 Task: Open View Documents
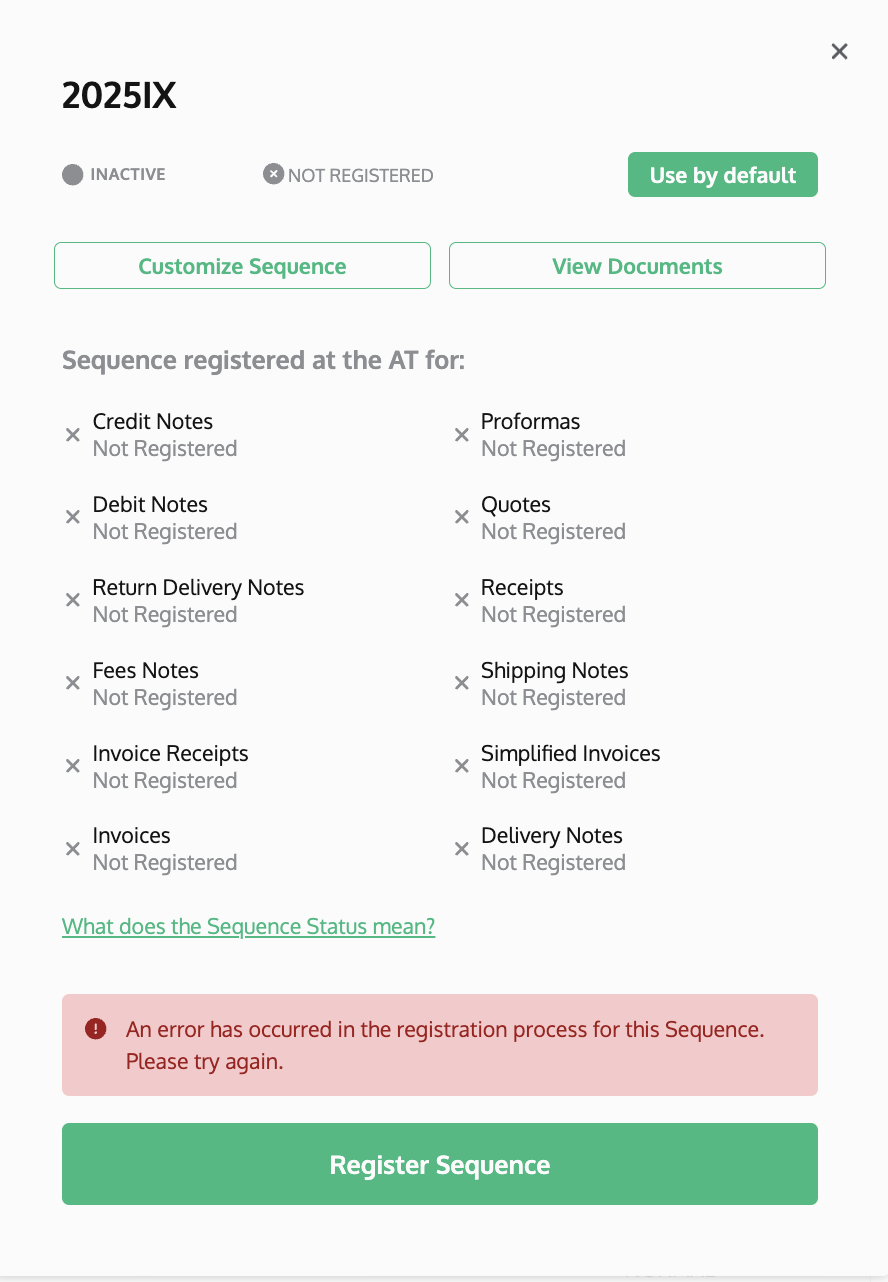pos(637,266)
